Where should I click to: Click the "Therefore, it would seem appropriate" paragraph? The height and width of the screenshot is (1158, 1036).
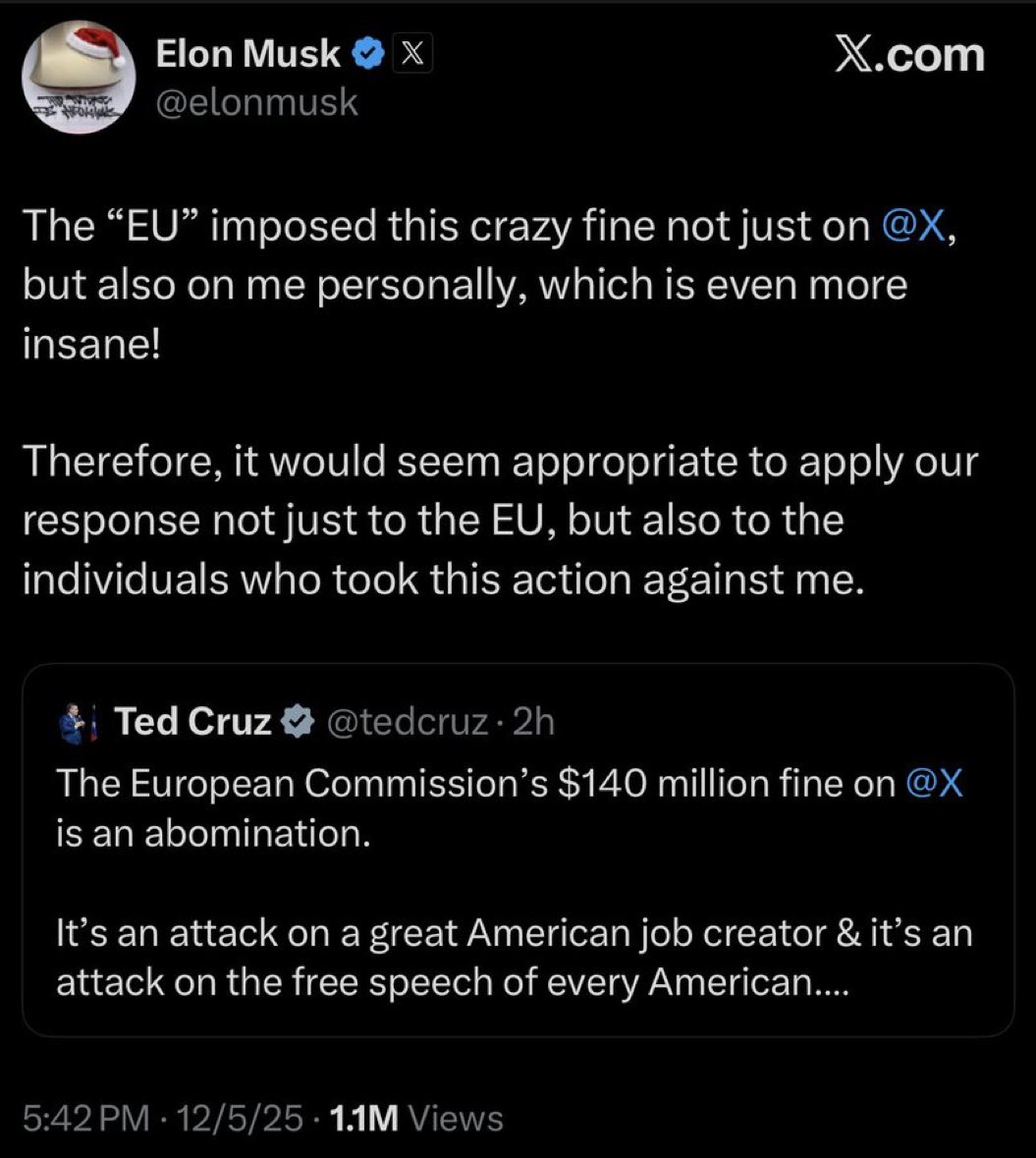(499, 521)
